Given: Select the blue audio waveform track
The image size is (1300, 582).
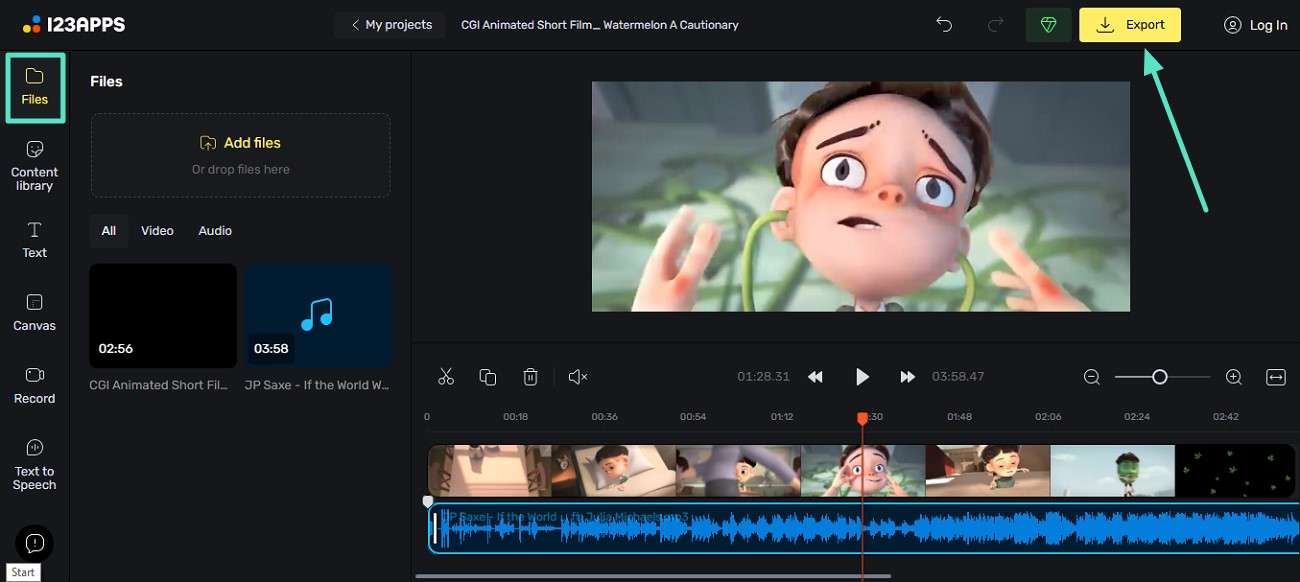Looking at the screenshot, I should 864,528.
